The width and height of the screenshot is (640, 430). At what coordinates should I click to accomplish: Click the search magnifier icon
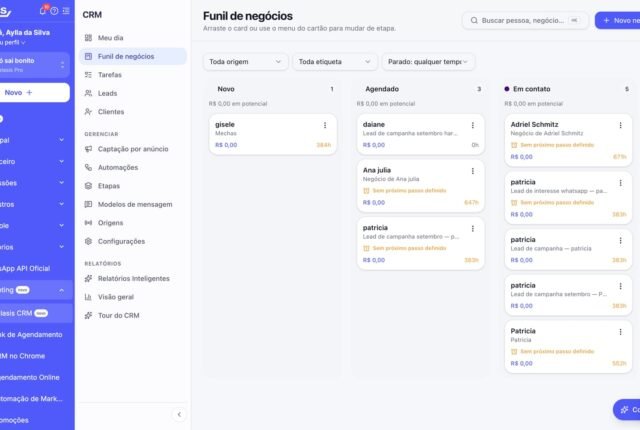(x=474, y=20)
